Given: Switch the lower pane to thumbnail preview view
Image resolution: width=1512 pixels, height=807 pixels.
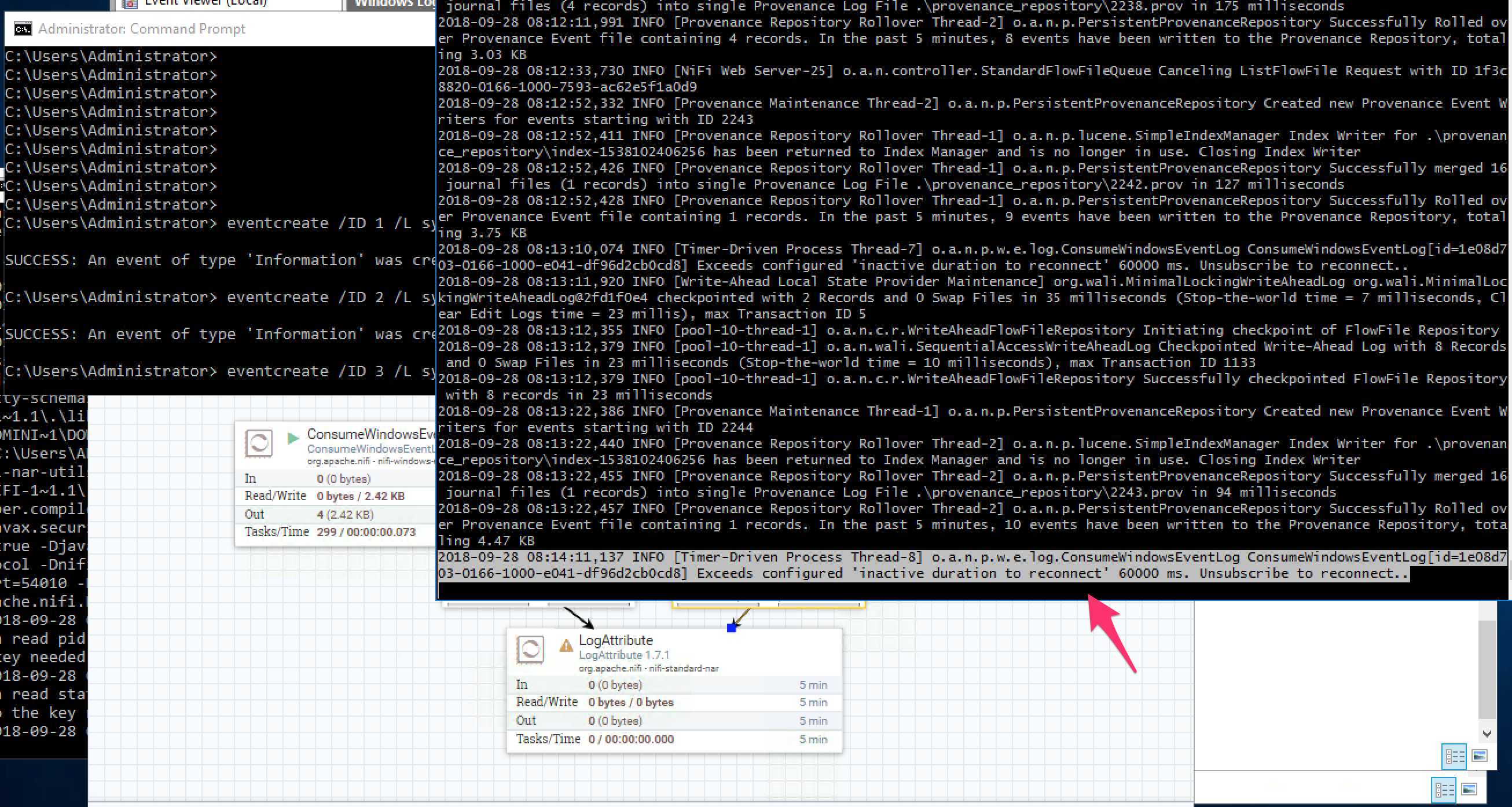Looking at the screenshot, I should click(x=1469, y=790).
